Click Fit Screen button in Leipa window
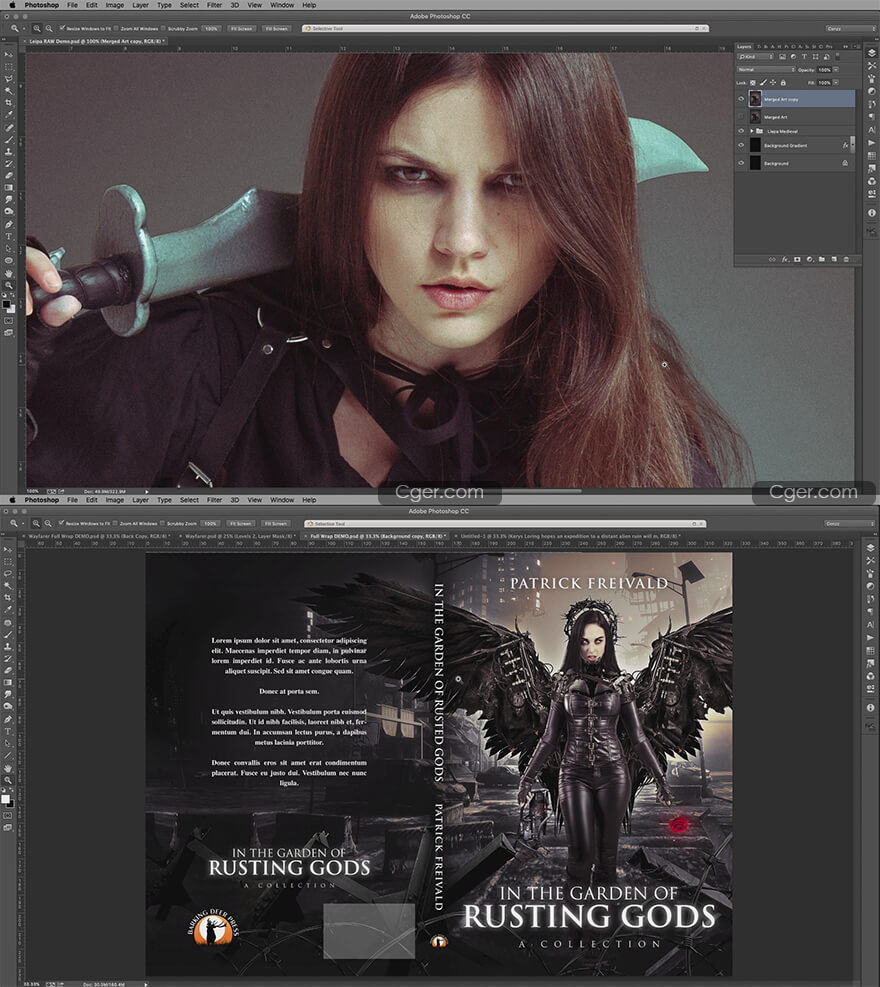The height and width of the screenshot is (987, 880). click(x=242, y=28)
